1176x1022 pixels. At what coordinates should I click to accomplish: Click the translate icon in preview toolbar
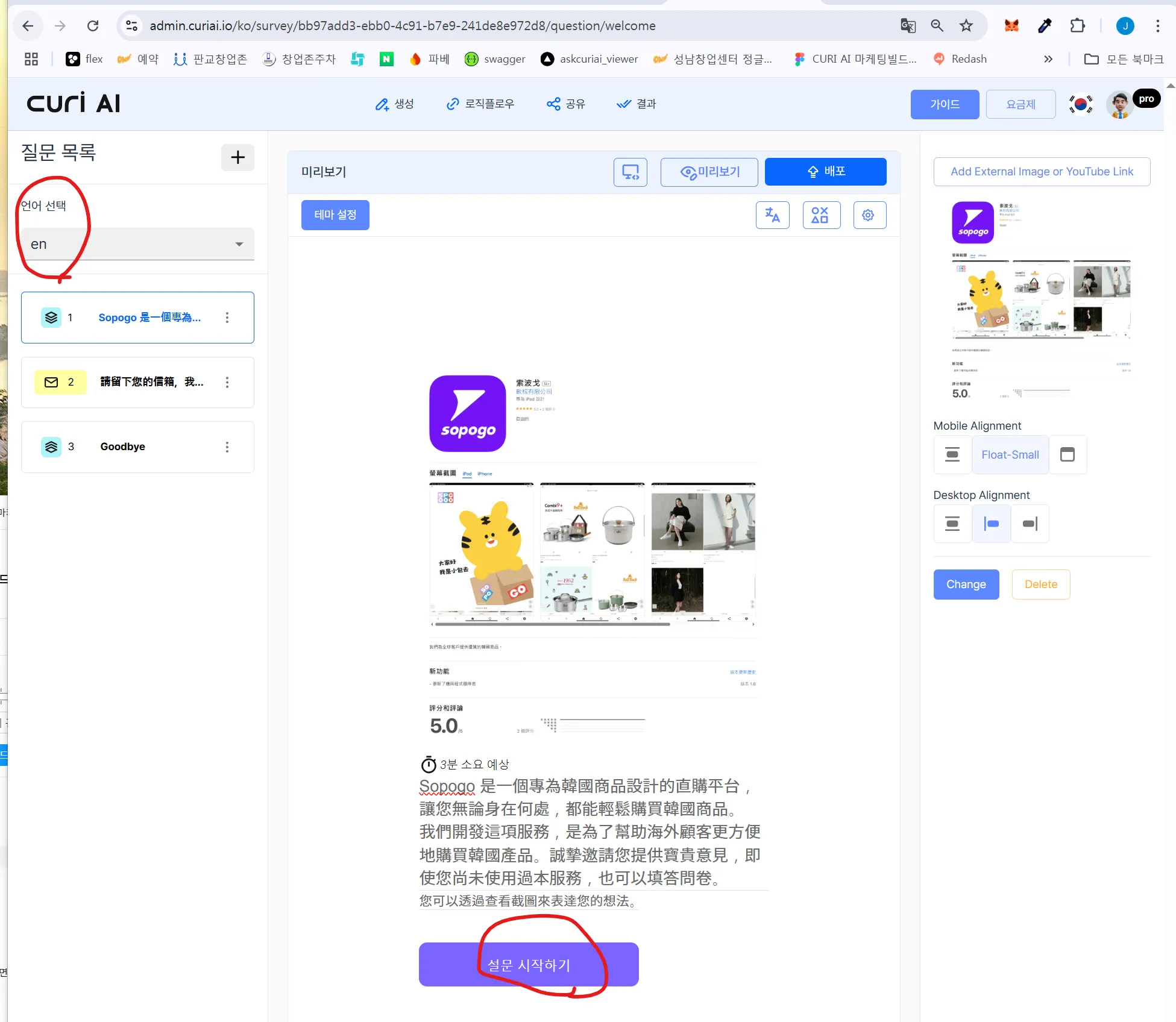pyautogui.click(x=772, y=215)
